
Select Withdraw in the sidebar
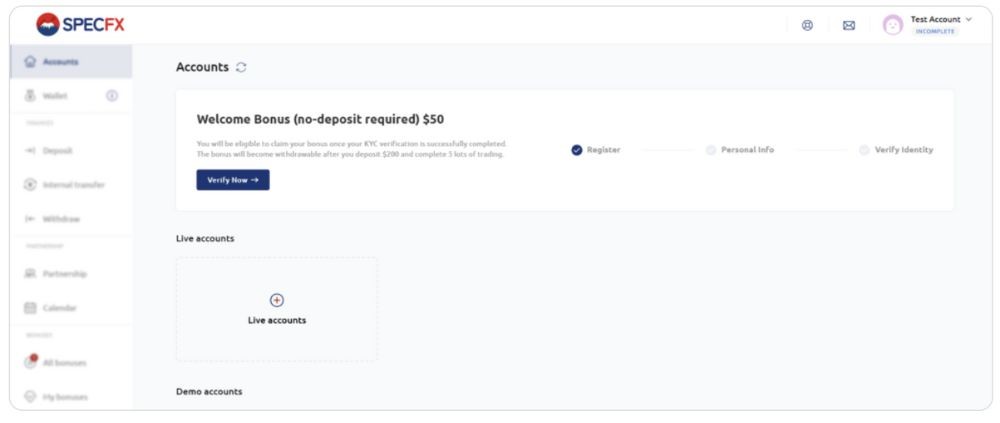(x=61, y=219)
